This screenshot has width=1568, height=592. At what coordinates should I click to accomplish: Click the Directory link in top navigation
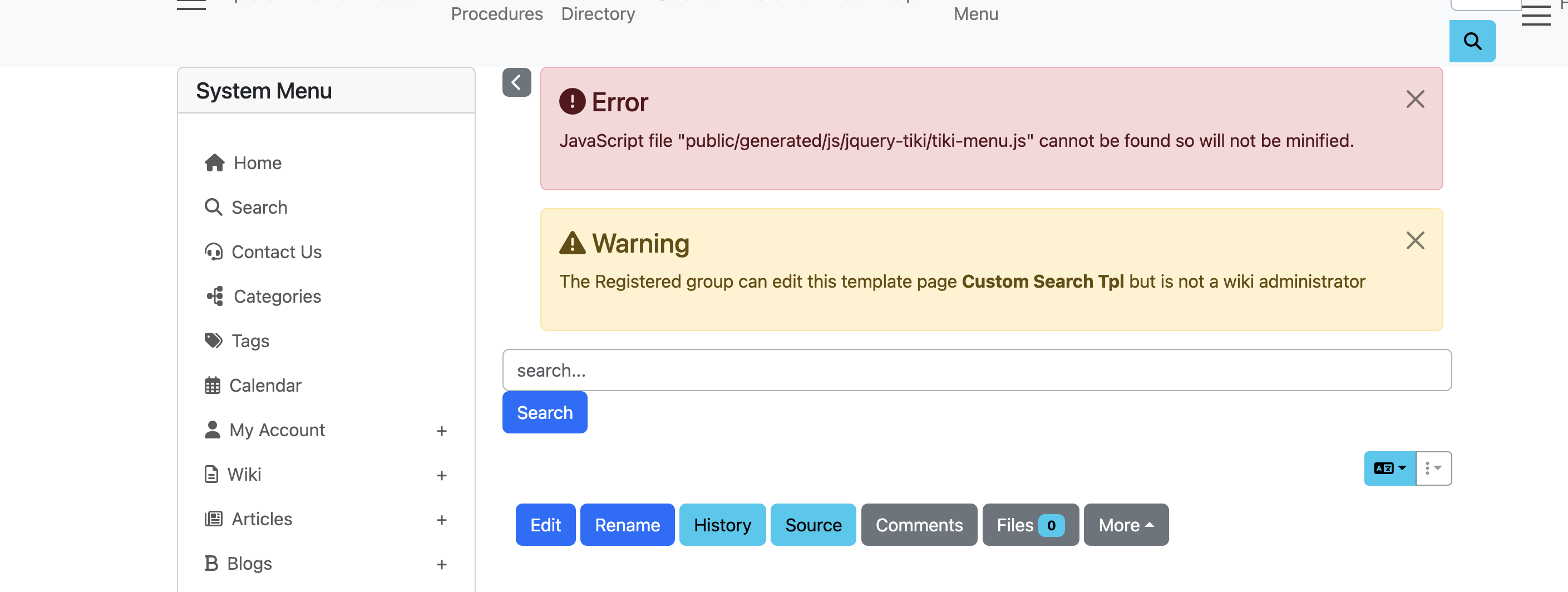pyautogui.click(x=598, y=13)
